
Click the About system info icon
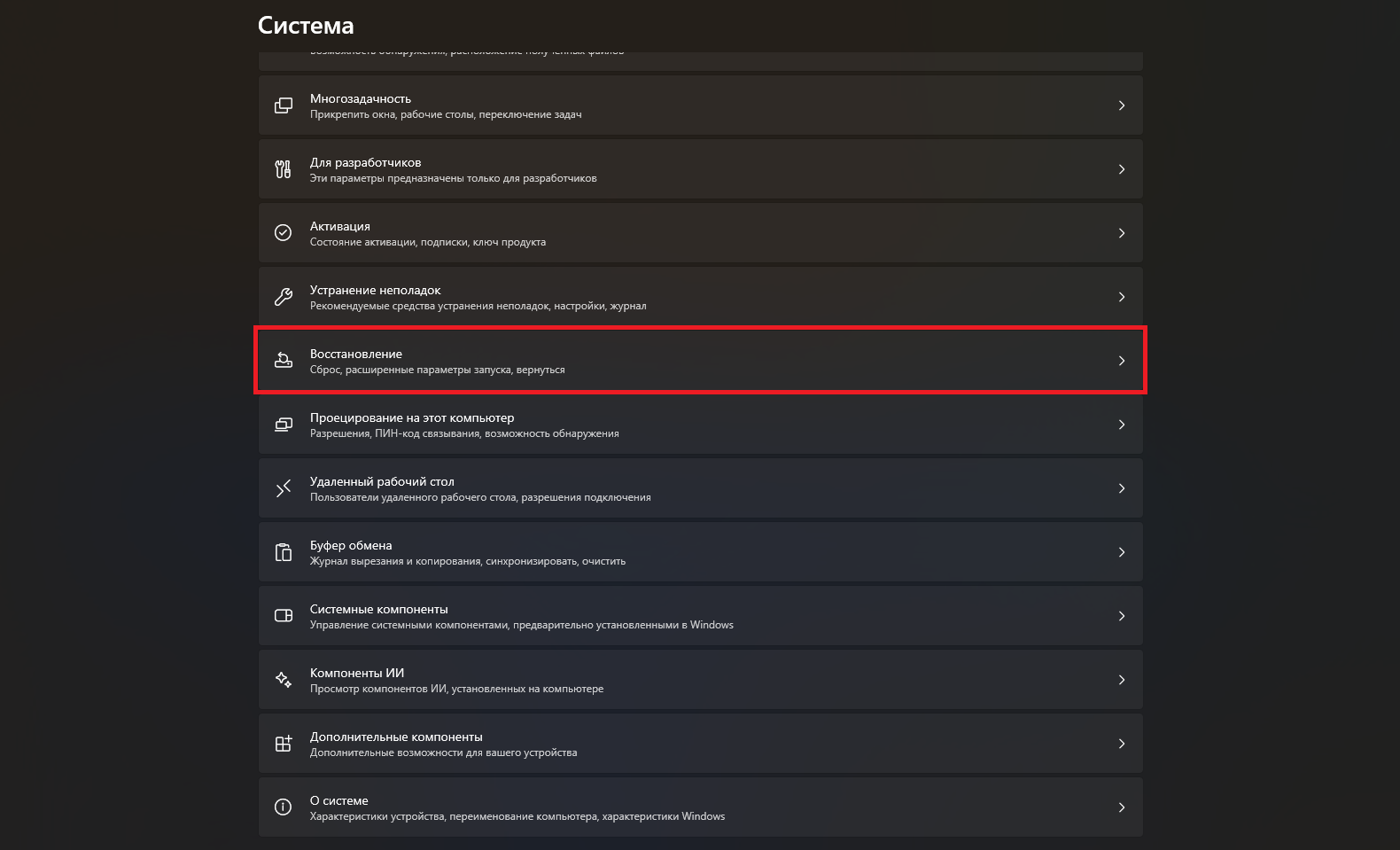point(284,807)
